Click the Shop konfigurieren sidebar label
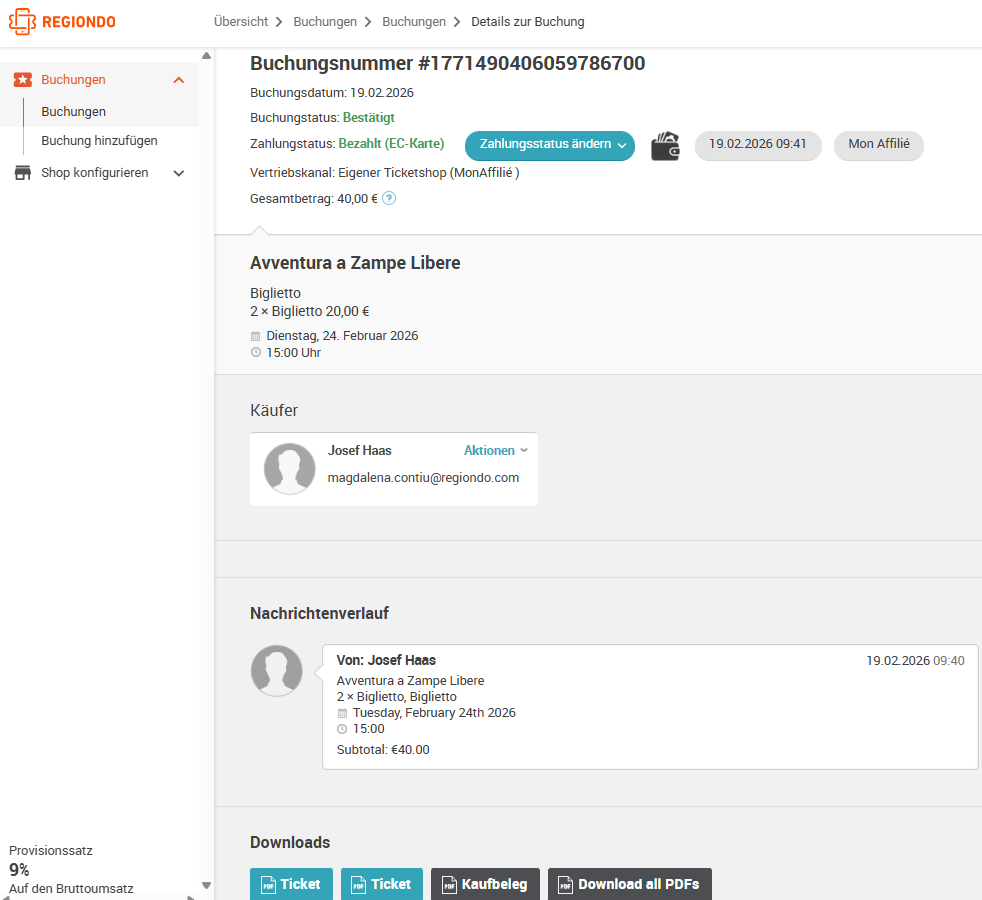This screenshot has width=982, height=900. (x=95, y=172)
